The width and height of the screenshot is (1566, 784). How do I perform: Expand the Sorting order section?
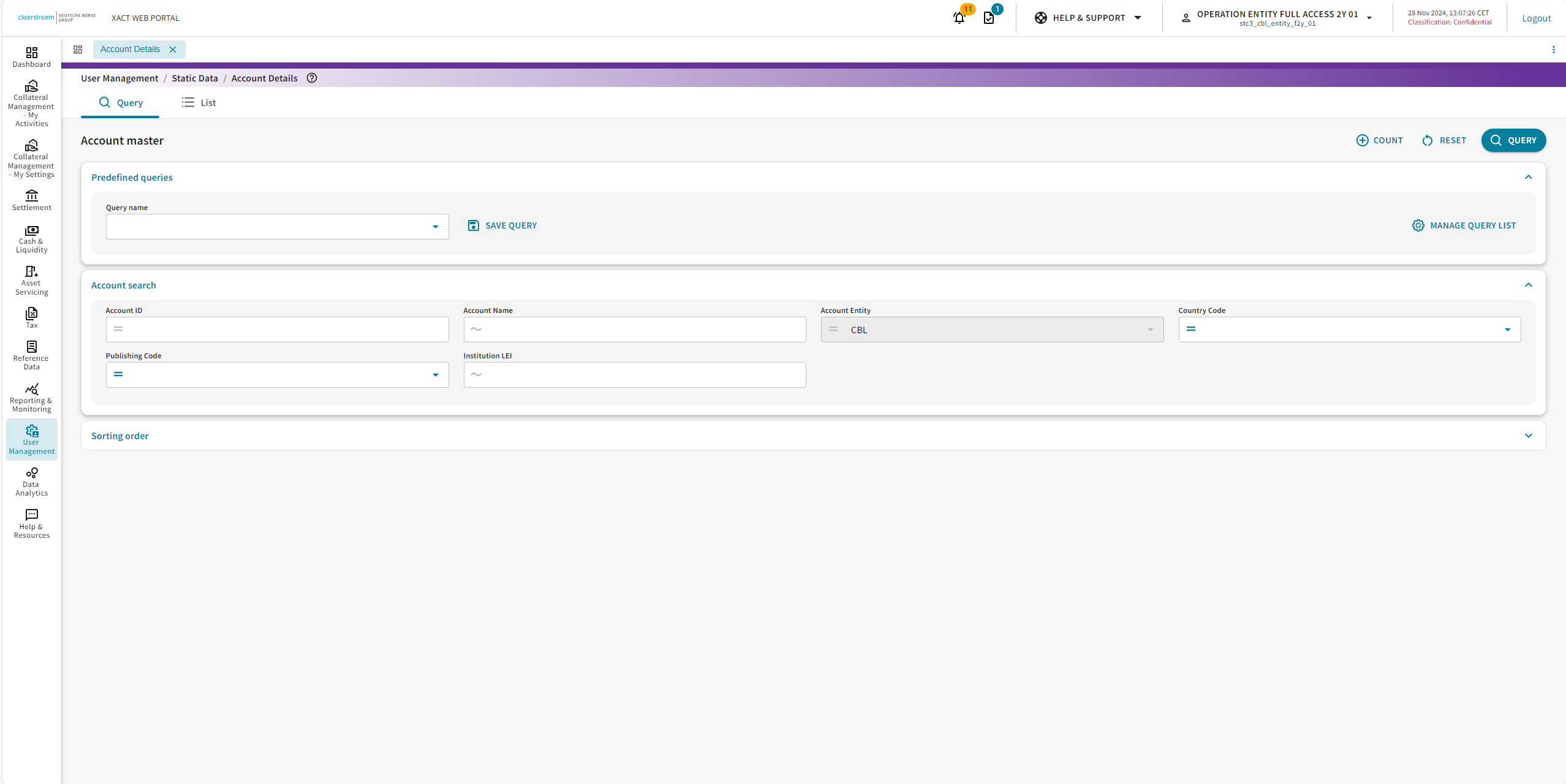1528,435
